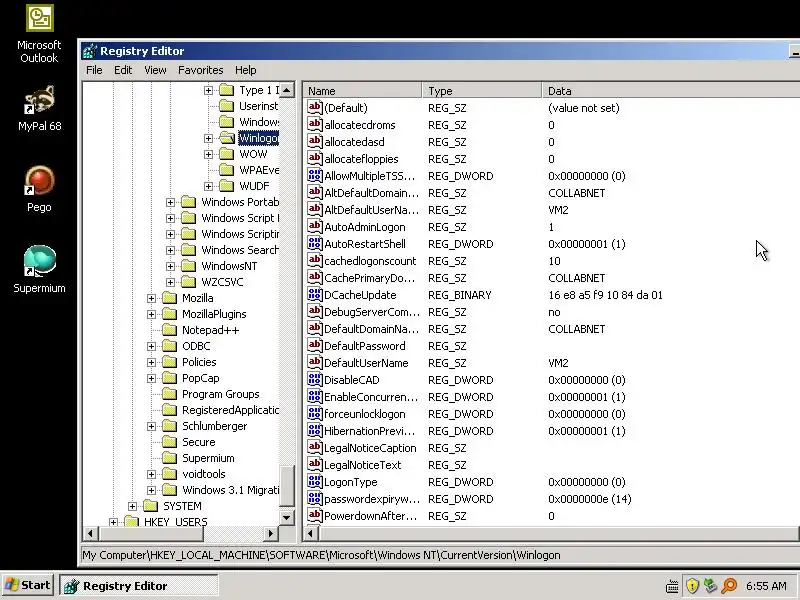
Task: Expand the MozillaPlugins key
Action: click(x=152, y=314)
